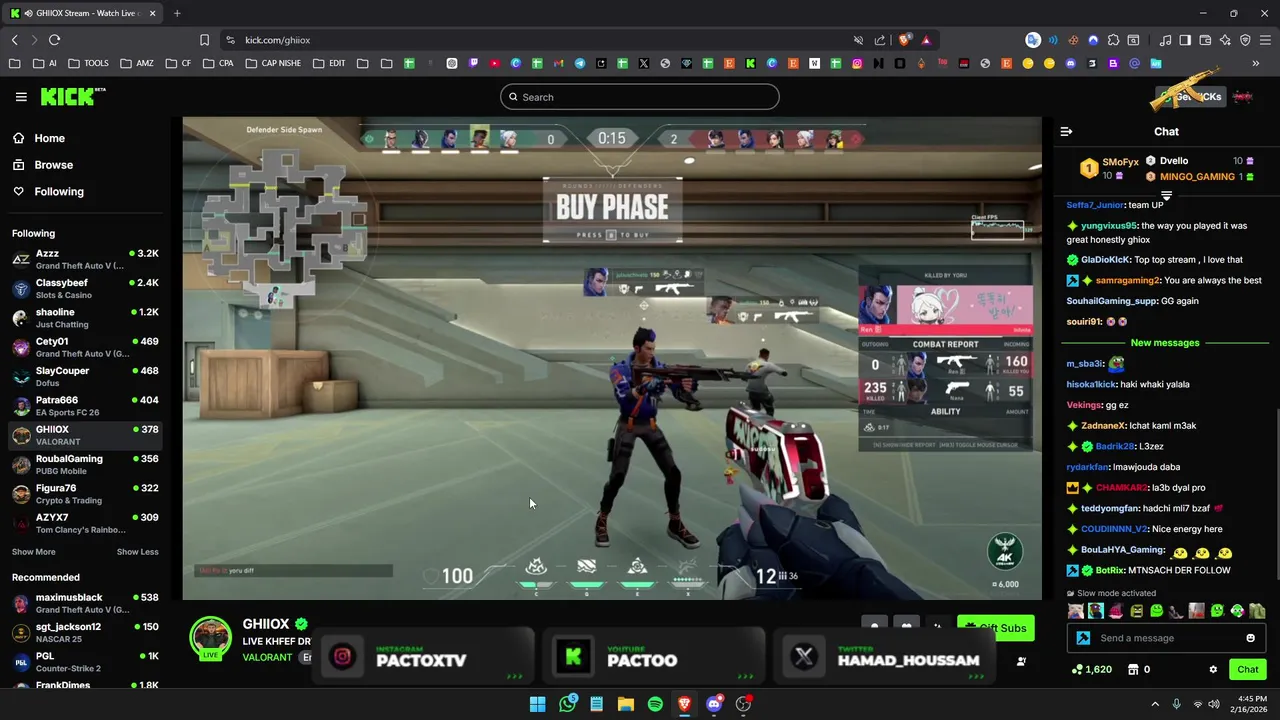
Task: Click the Send a message input
Action: [1165, 638]
